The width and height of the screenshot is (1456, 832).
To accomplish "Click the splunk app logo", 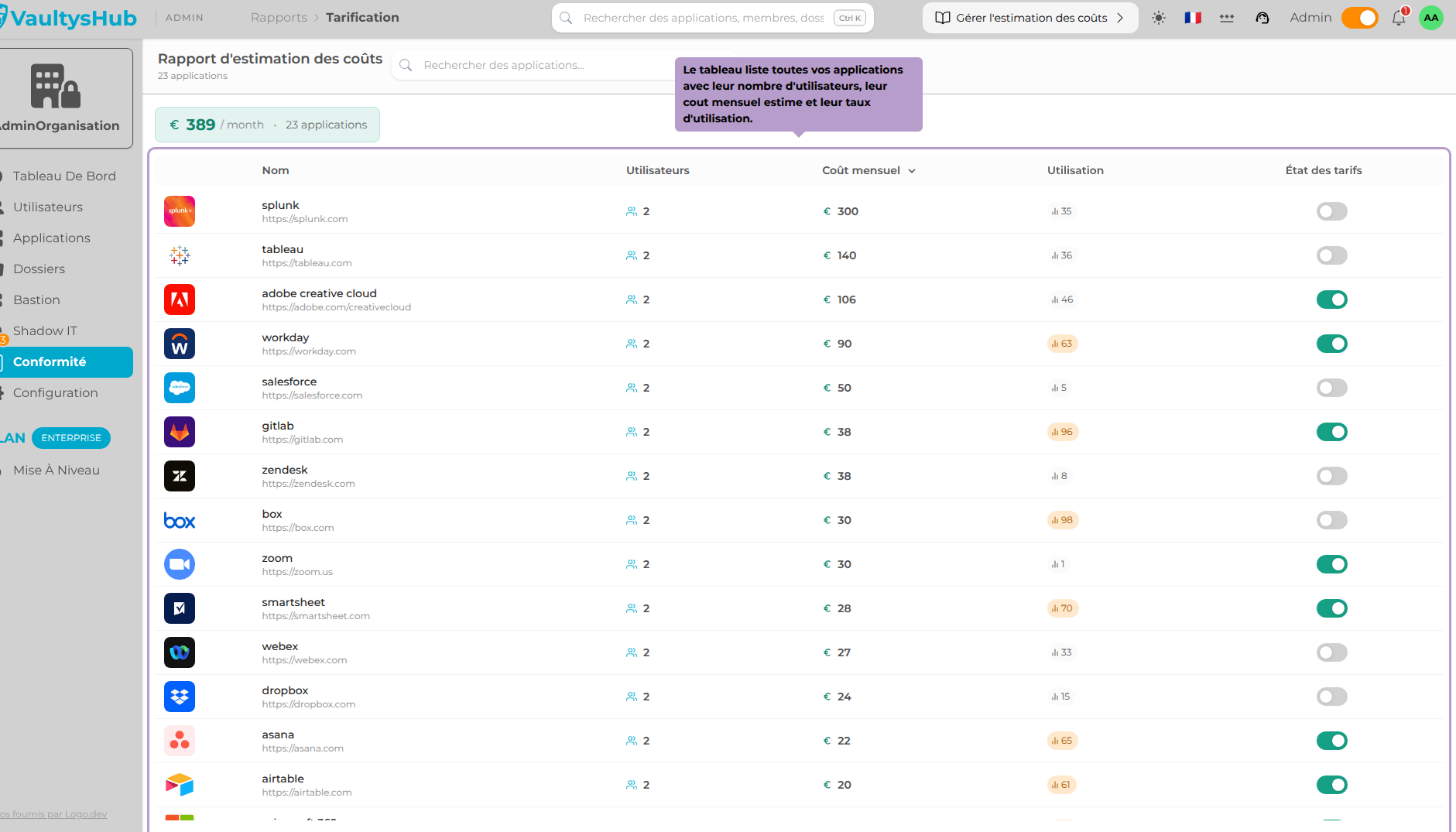I will [180, 211].
